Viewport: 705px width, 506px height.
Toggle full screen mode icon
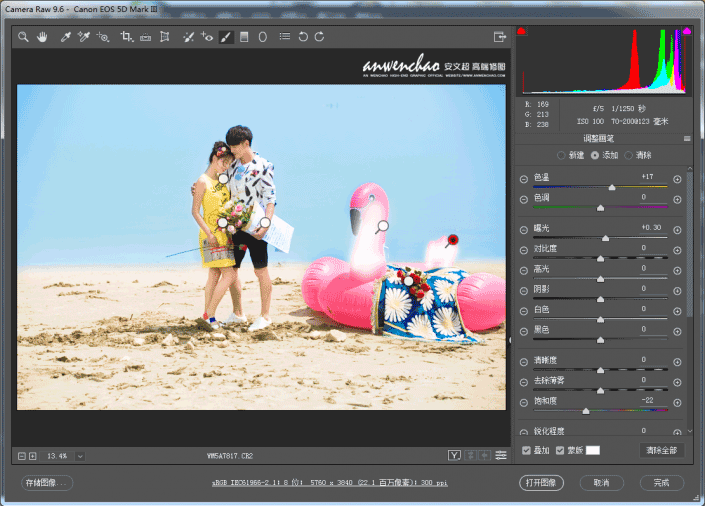point(500,37)
